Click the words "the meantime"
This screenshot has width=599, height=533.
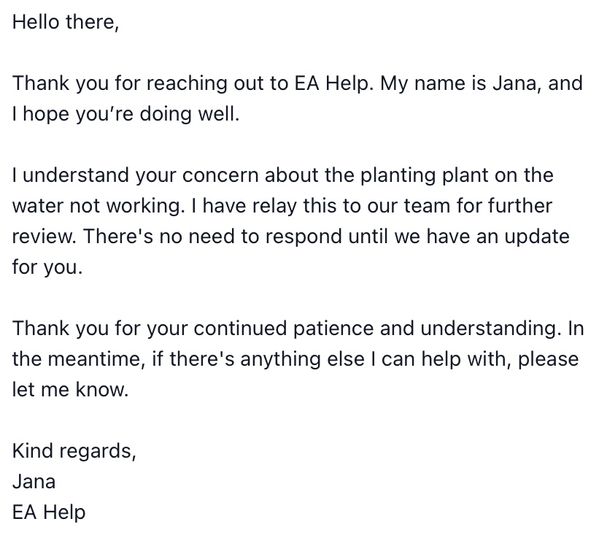point(79,359)
